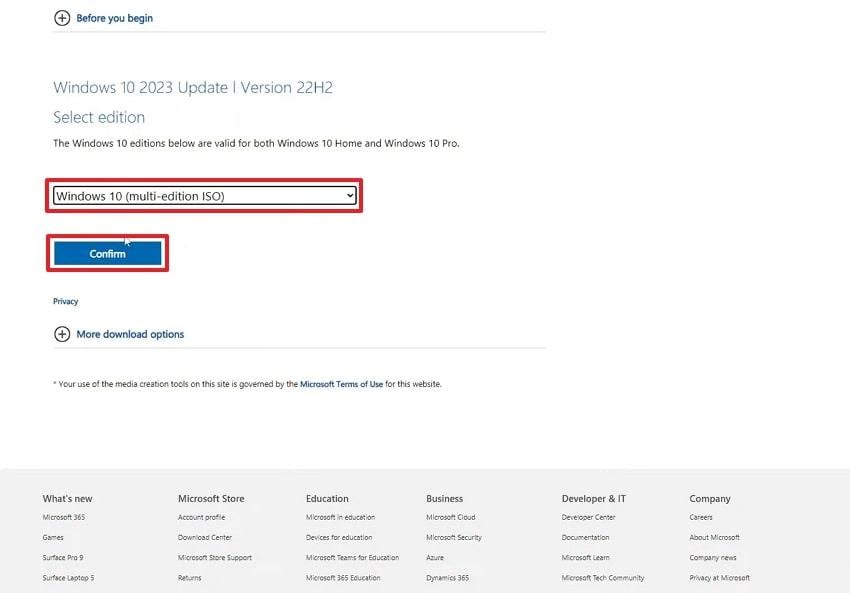Open the Privacy link below Confirm
Viewport: 850px width, 593px height.
coord(66,301)
